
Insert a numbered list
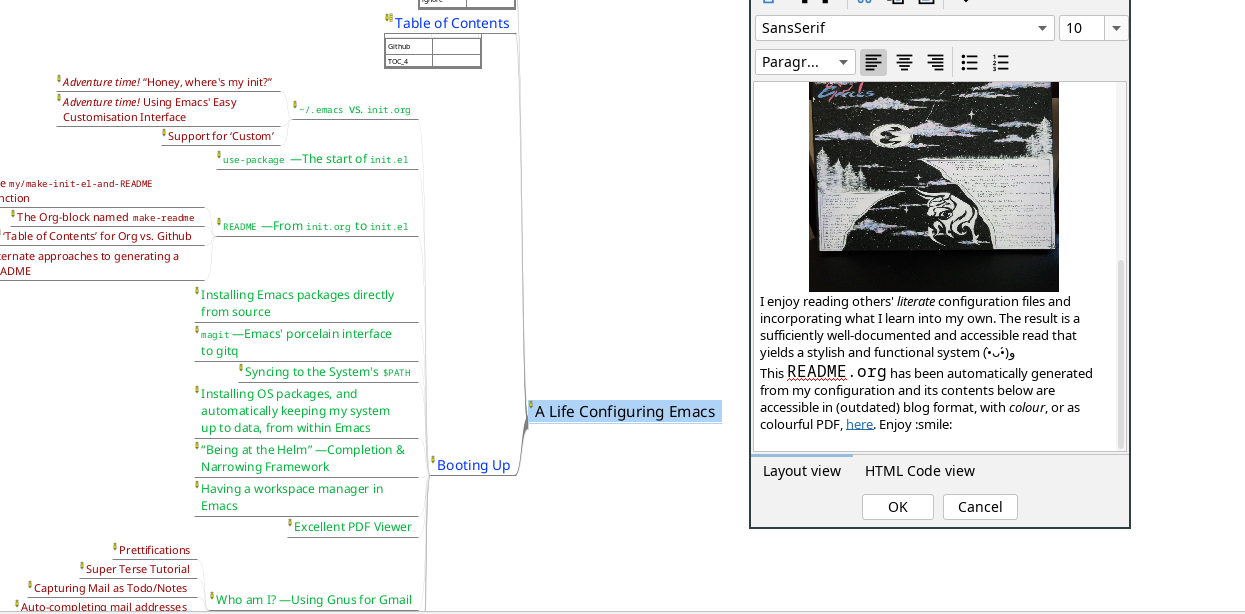point(1000,62)
